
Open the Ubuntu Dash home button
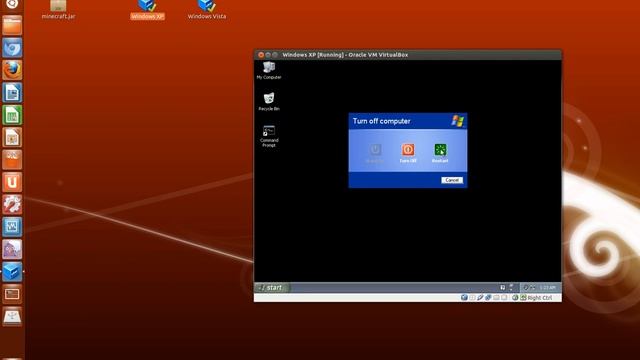pyautogui.click(x=12, y=4)
